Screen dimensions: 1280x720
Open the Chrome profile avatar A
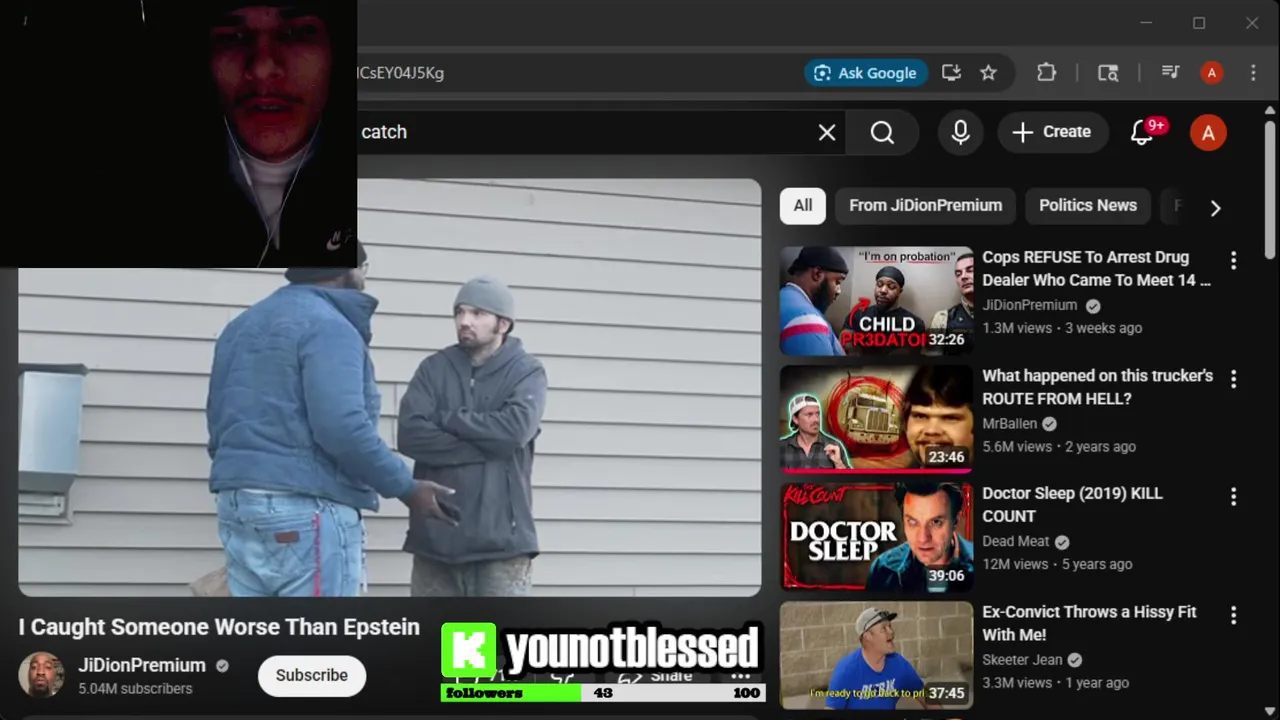[1212, 73]
